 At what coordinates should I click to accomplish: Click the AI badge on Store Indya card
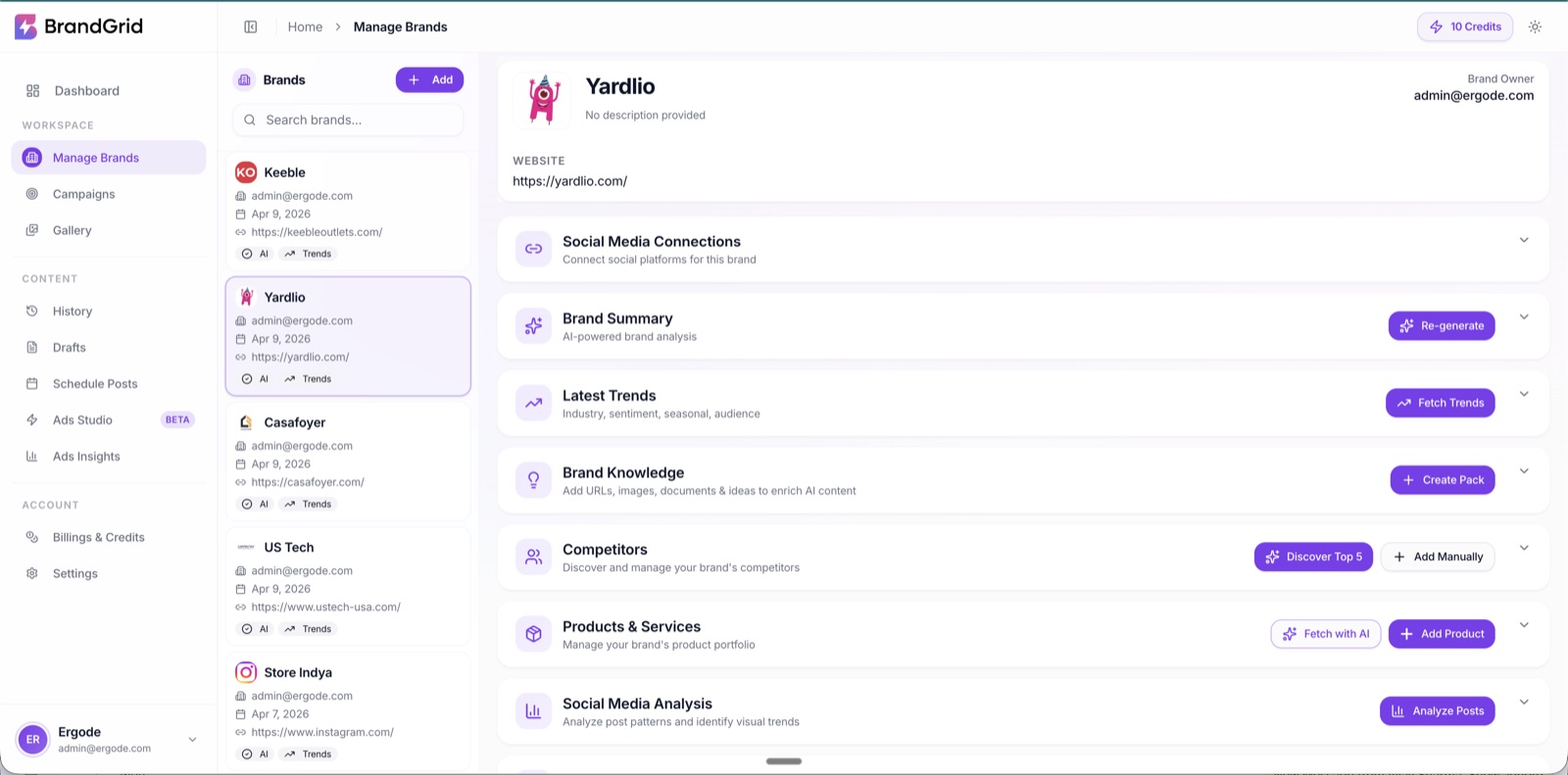coord(255,754)
